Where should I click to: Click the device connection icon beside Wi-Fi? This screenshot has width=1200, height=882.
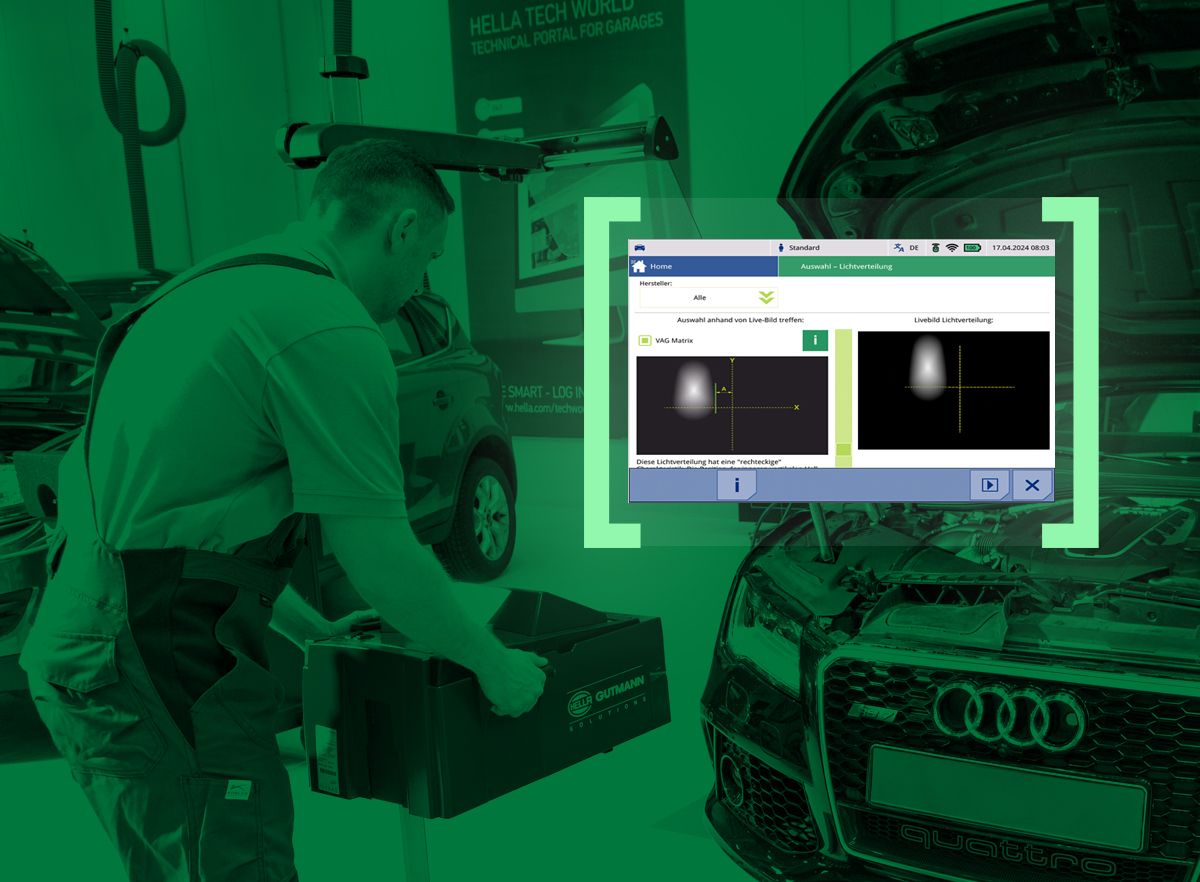[934, 247]
